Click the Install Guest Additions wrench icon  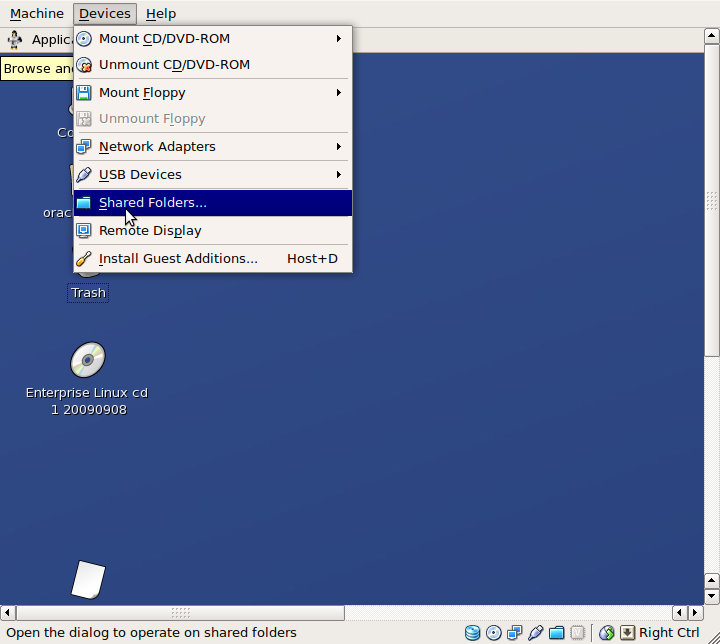pos(84,259)
